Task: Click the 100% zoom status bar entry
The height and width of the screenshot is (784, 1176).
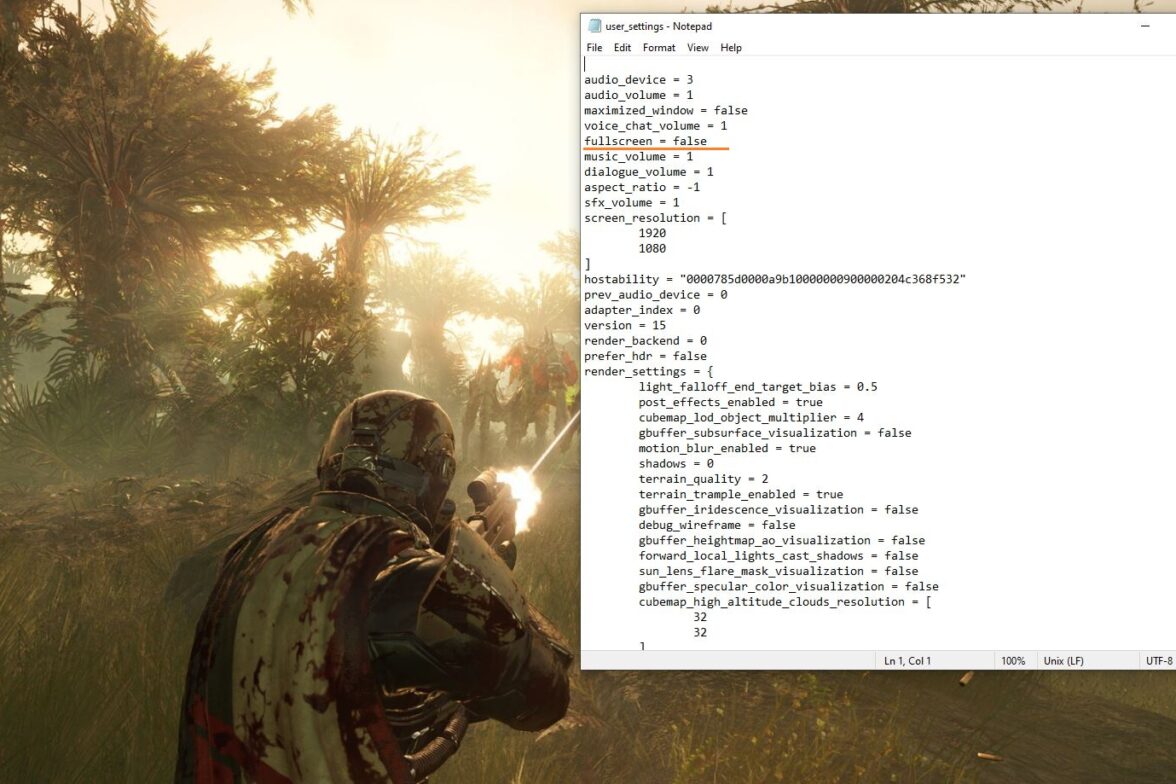Action: click(1012, 661)
